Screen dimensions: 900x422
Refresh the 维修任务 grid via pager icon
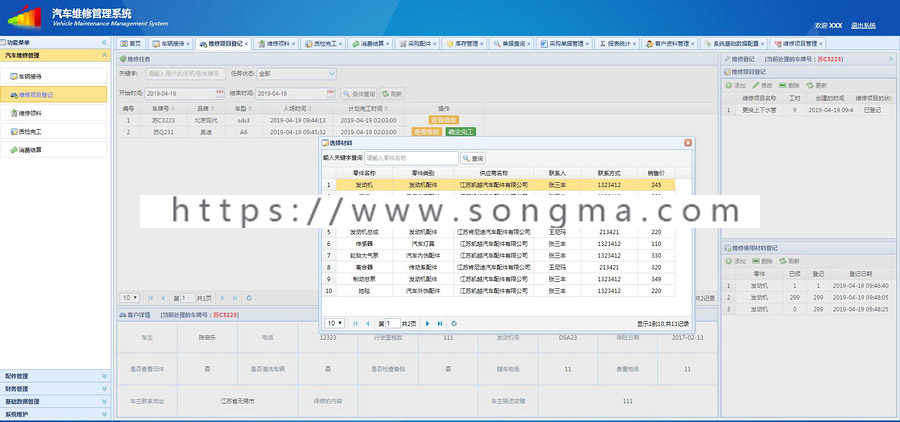(249, 298)
